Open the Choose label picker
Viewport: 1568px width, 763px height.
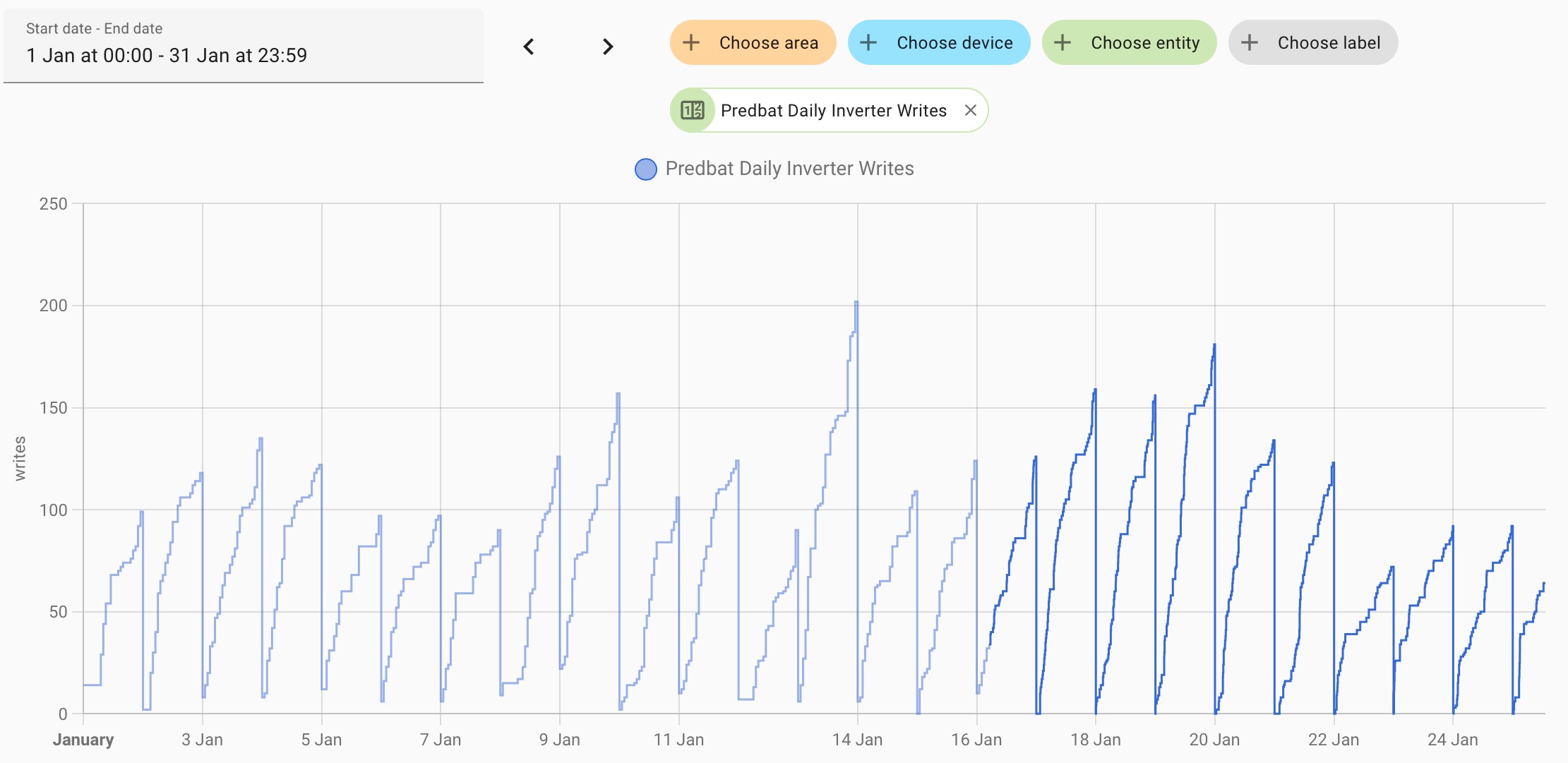(1313, 42)
